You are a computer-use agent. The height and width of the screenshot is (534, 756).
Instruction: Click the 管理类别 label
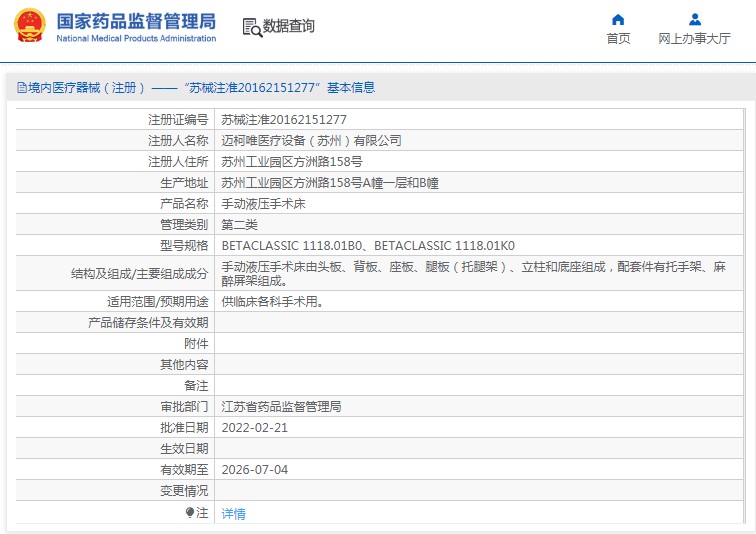point(184,225)
